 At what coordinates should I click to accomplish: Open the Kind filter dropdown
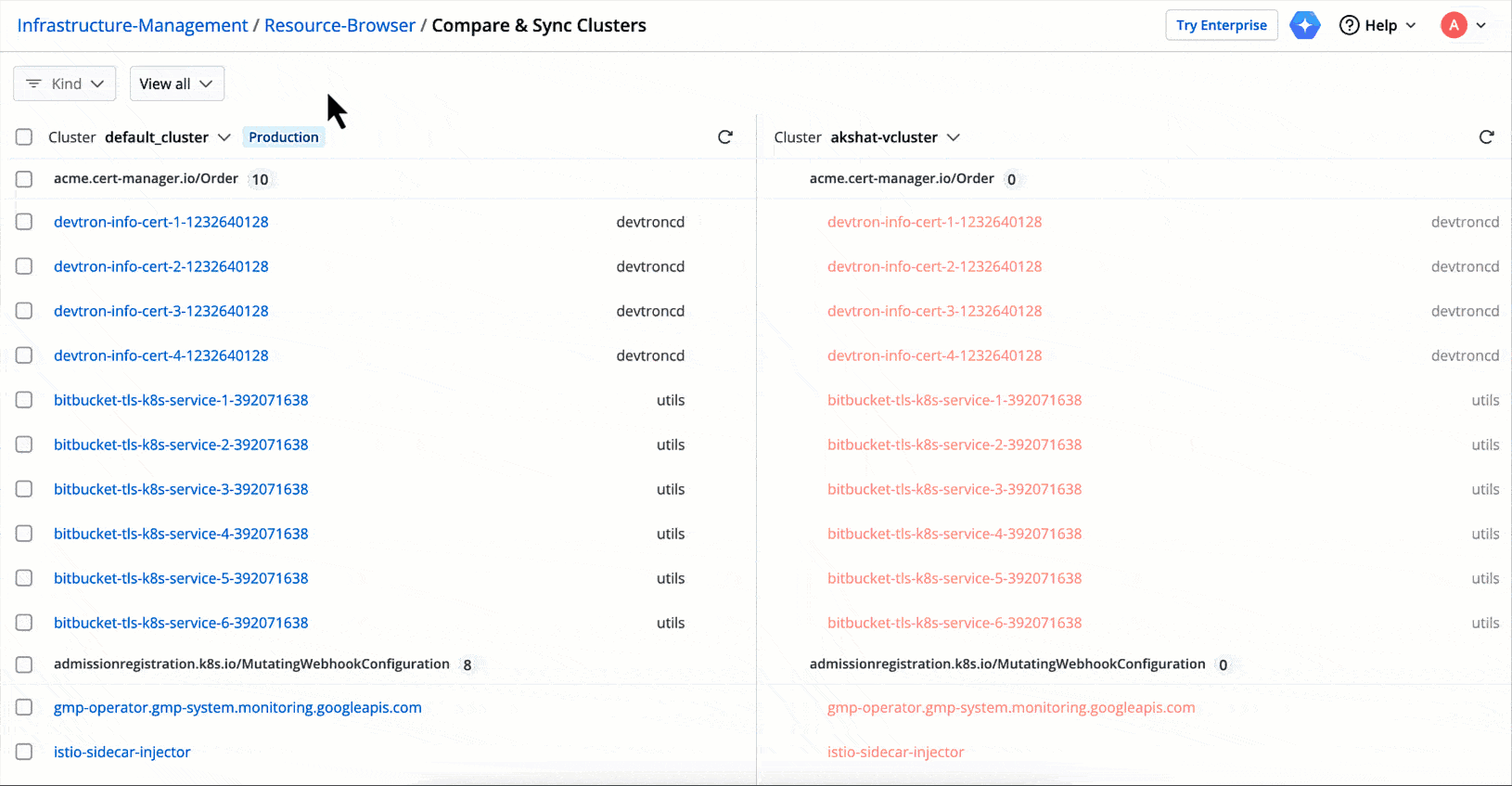tap(65, 84)
